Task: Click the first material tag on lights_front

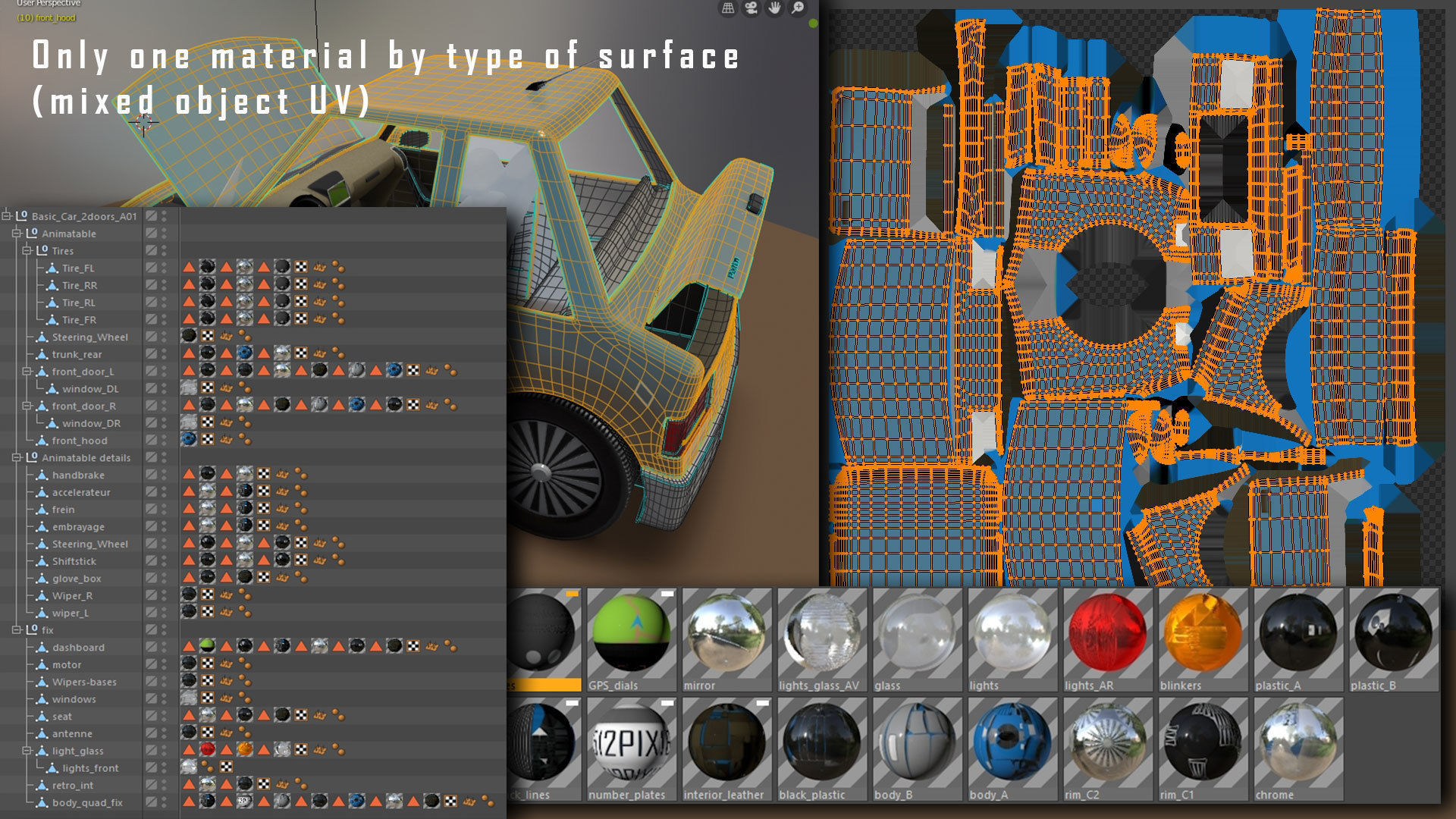Action: tap(189, 767)
